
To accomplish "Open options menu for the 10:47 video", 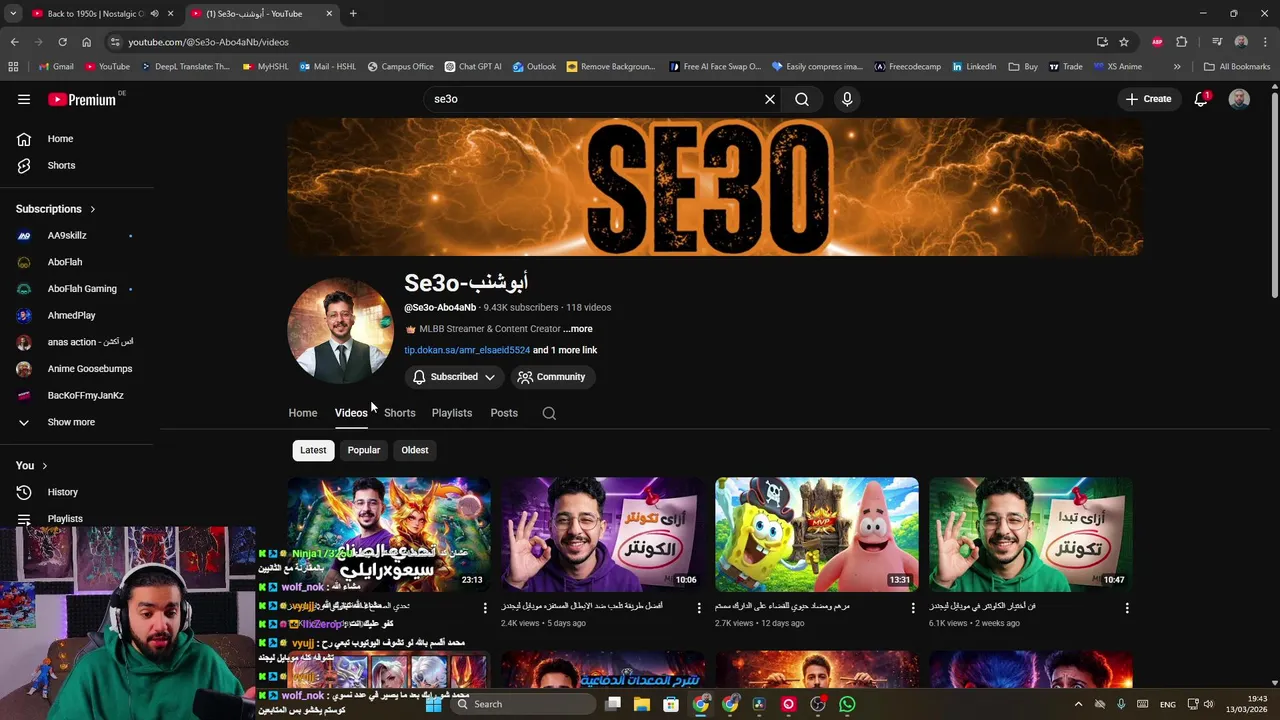I will 1127,608.
